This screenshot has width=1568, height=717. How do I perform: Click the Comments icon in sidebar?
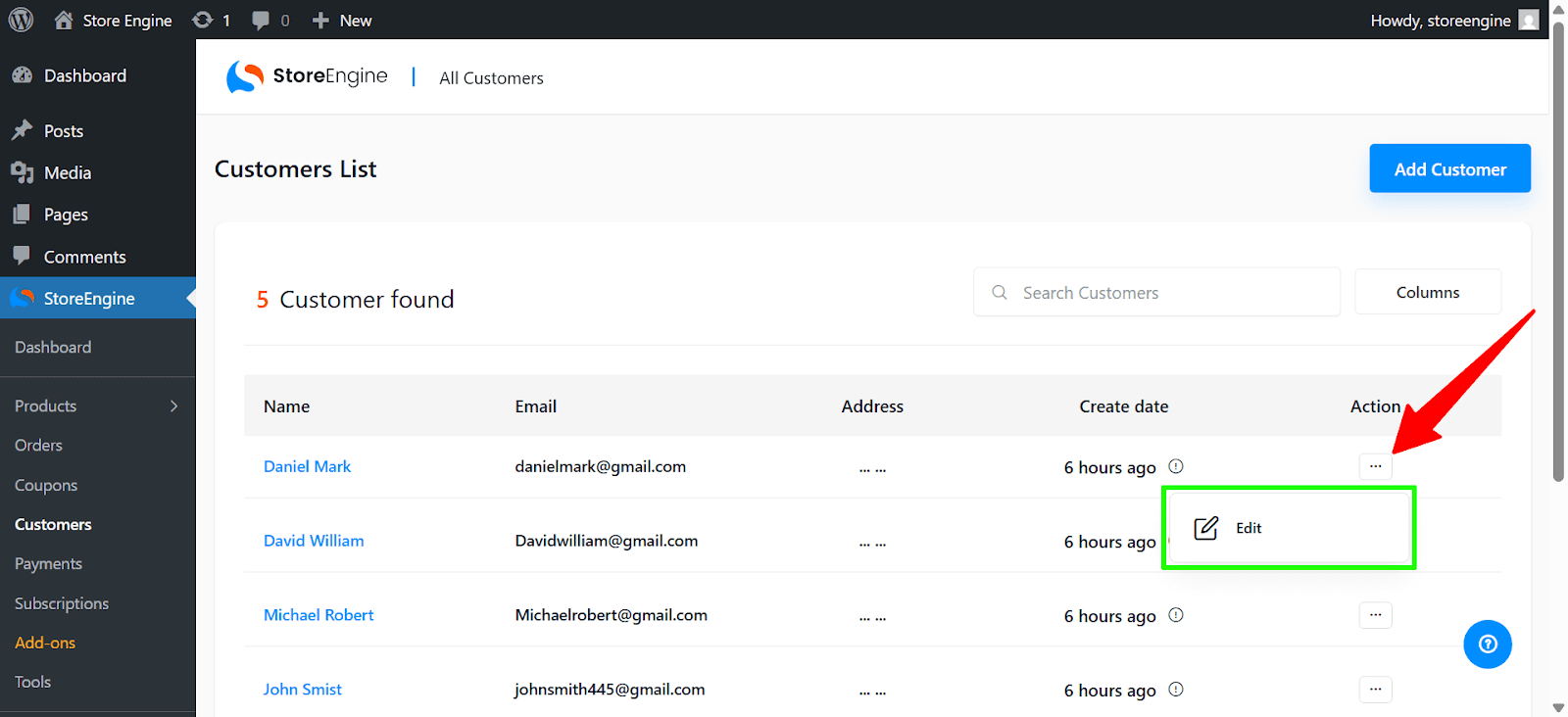[x=22, y=256]
